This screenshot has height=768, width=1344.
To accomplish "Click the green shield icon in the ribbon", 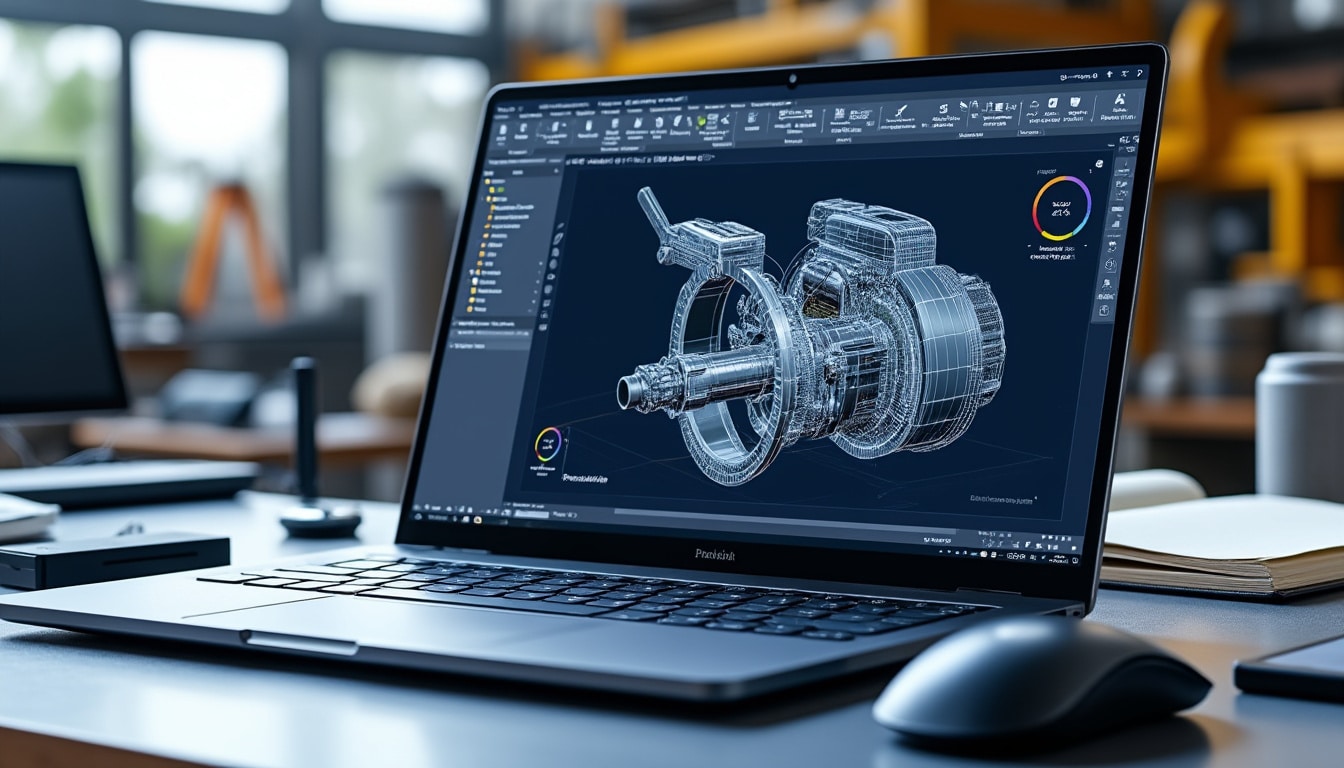I will tap(701, 121).
